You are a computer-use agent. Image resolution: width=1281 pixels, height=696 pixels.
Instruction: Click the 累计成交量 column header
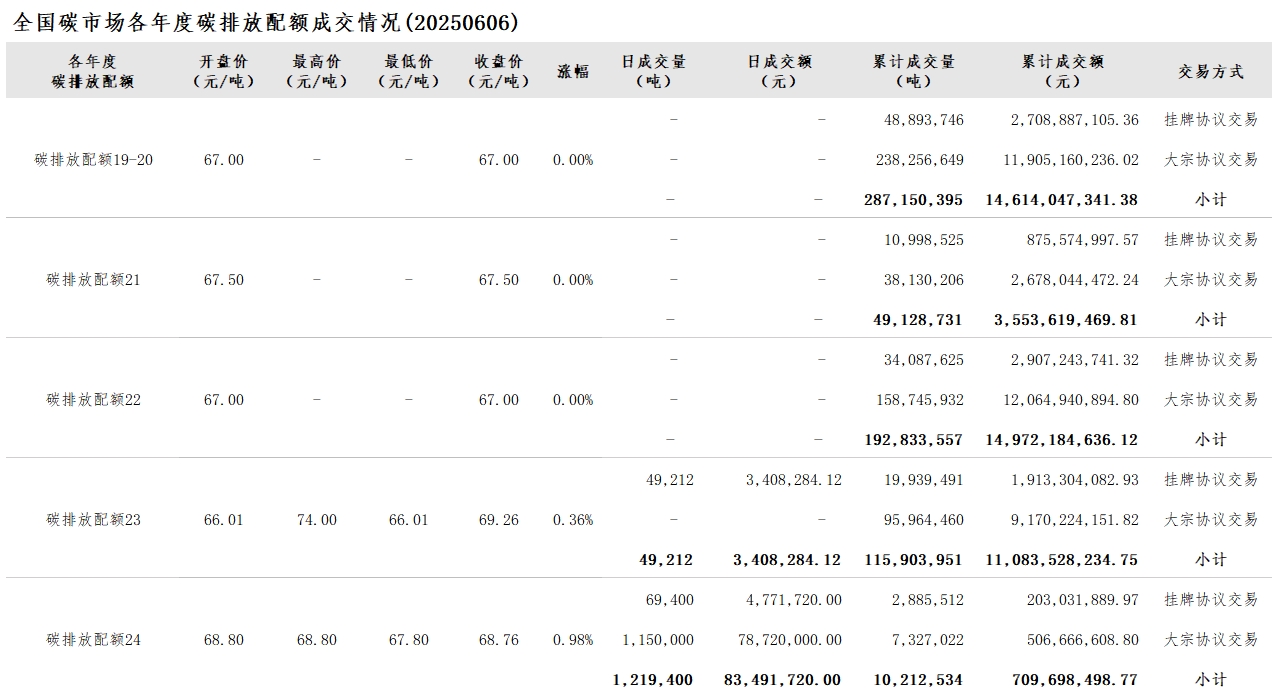pyautogui.click(x=914, y=71)
